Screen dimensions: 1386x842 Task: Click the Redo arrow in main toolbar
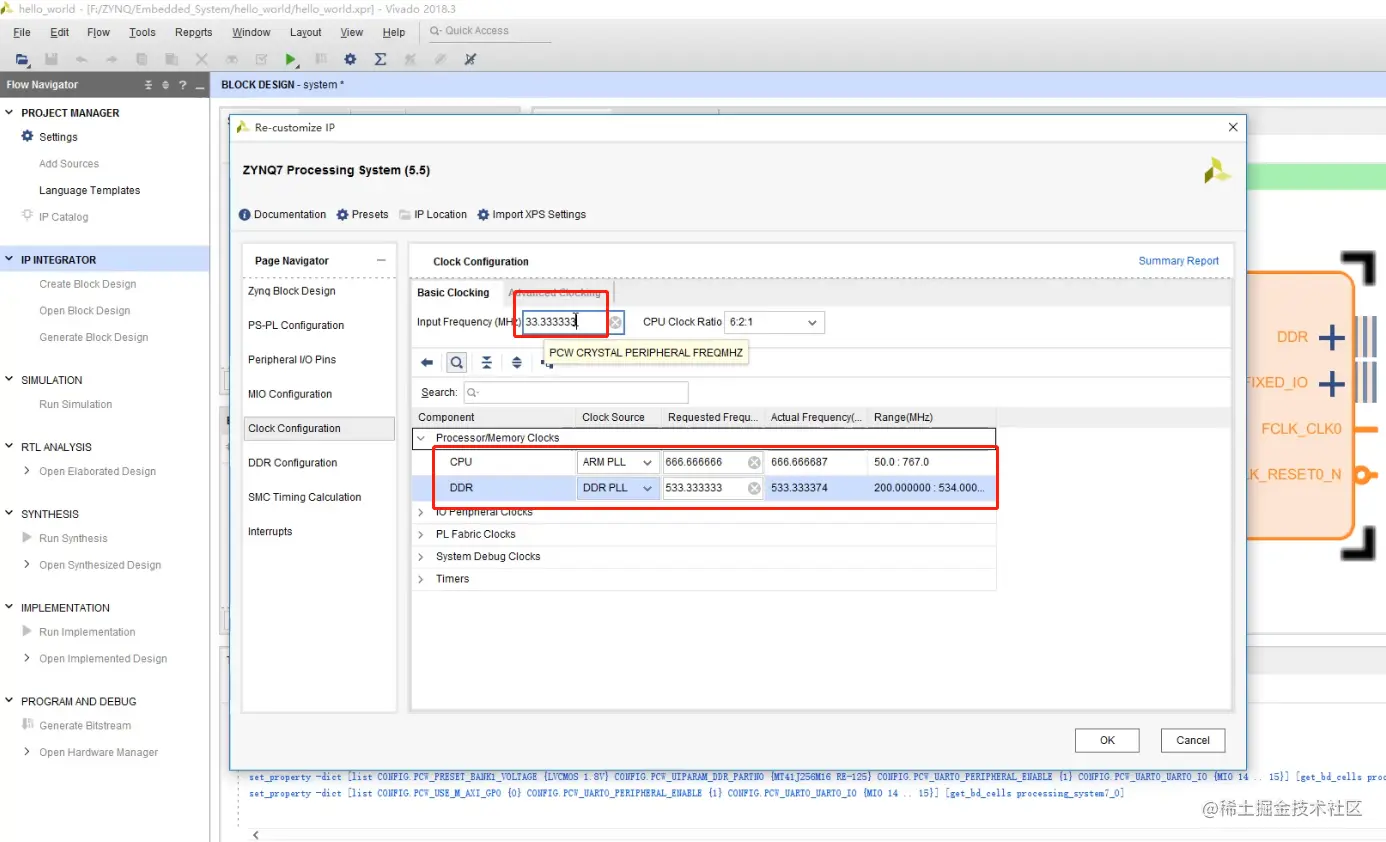click(x=111, y=60)
